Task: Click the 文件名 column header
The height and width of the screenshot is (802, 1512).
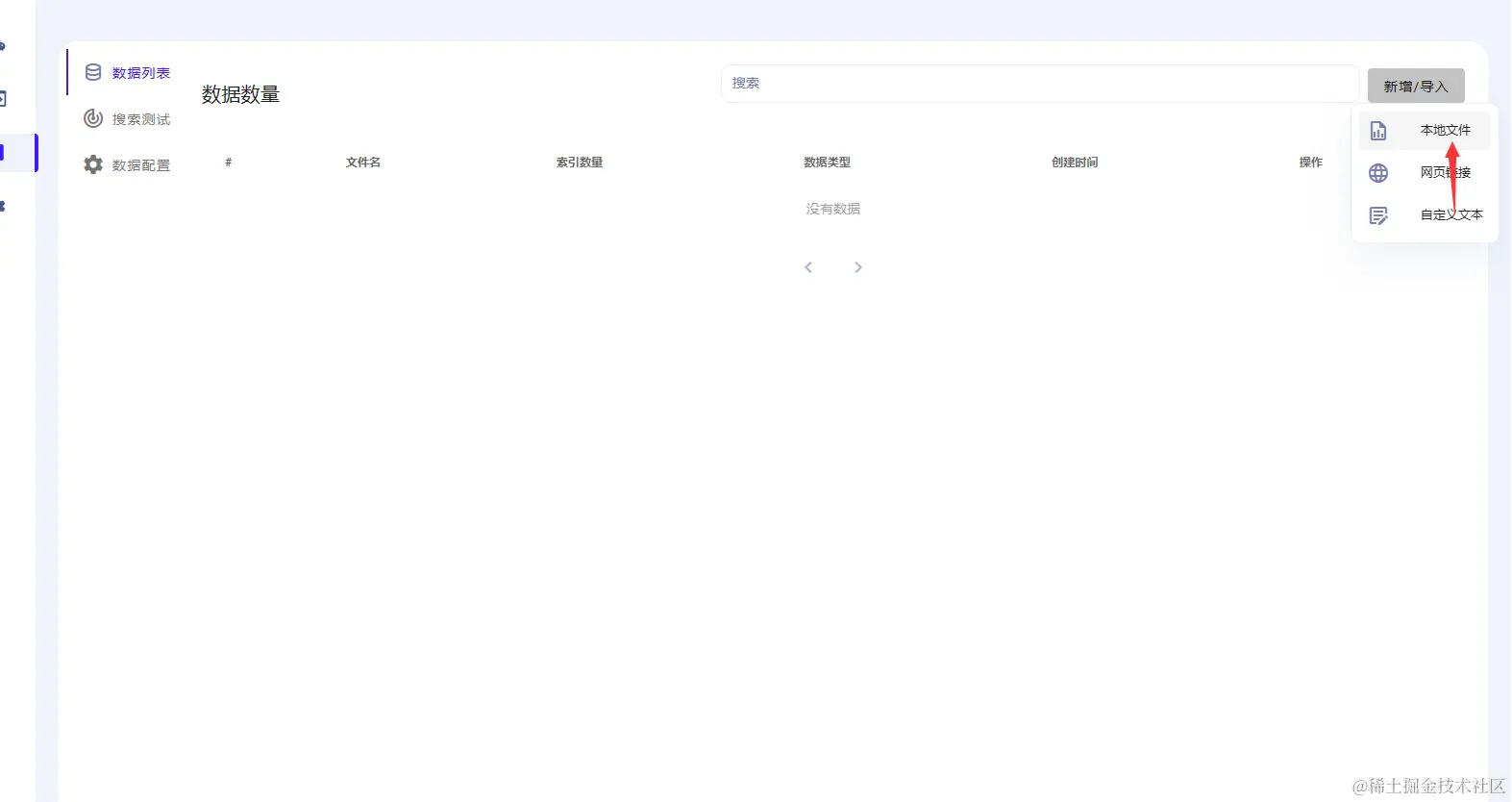Action: click(363, 163)
